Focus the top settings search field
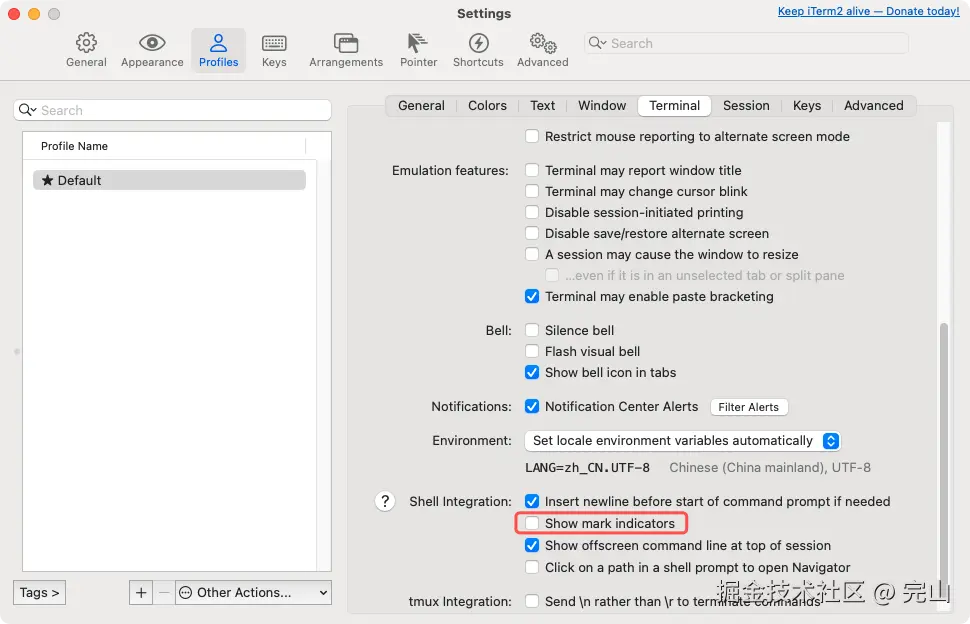This screenshot has width=970, height=624. (x=746, y=43)
